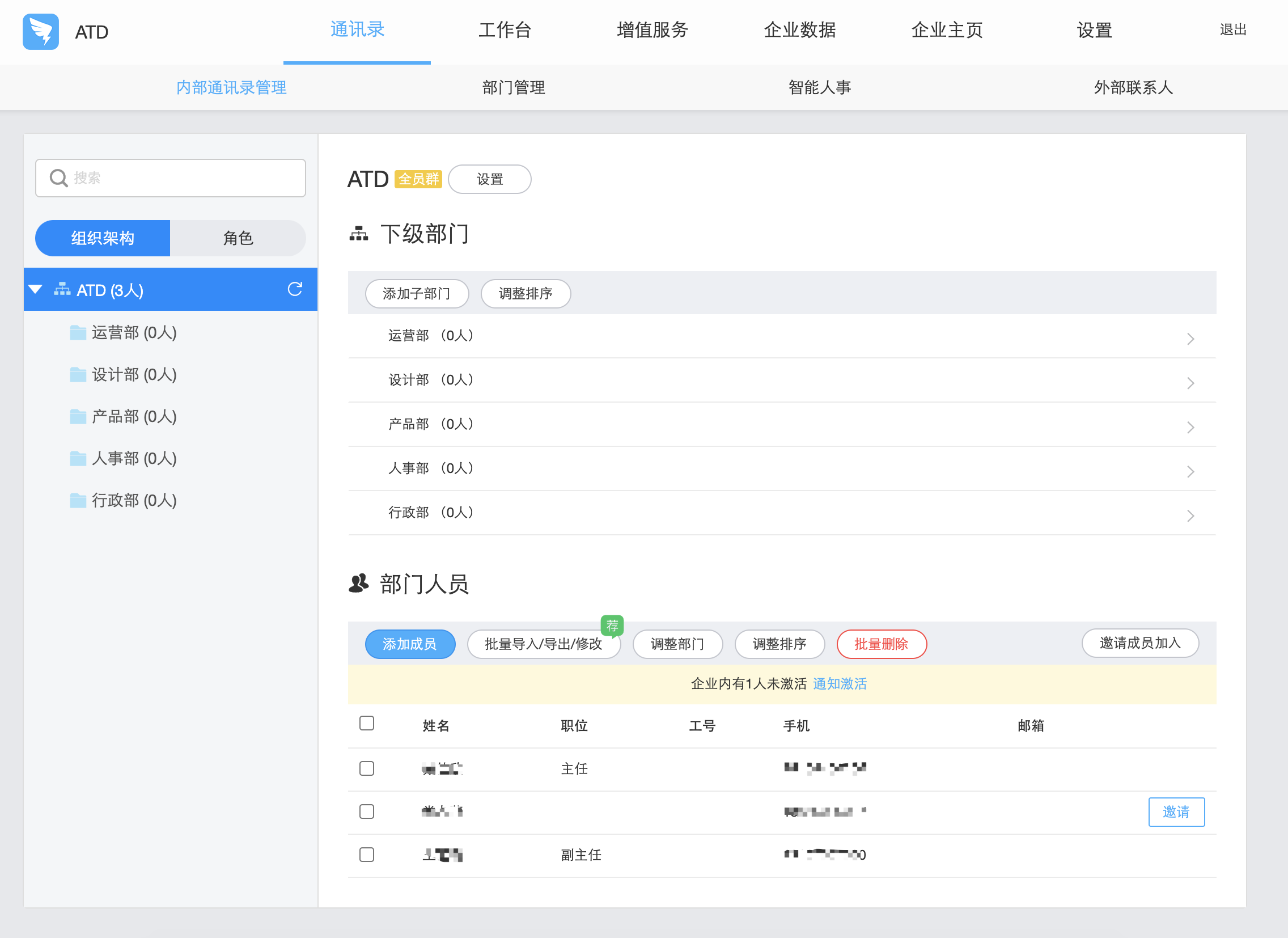Click the 职位 column header

574,725
